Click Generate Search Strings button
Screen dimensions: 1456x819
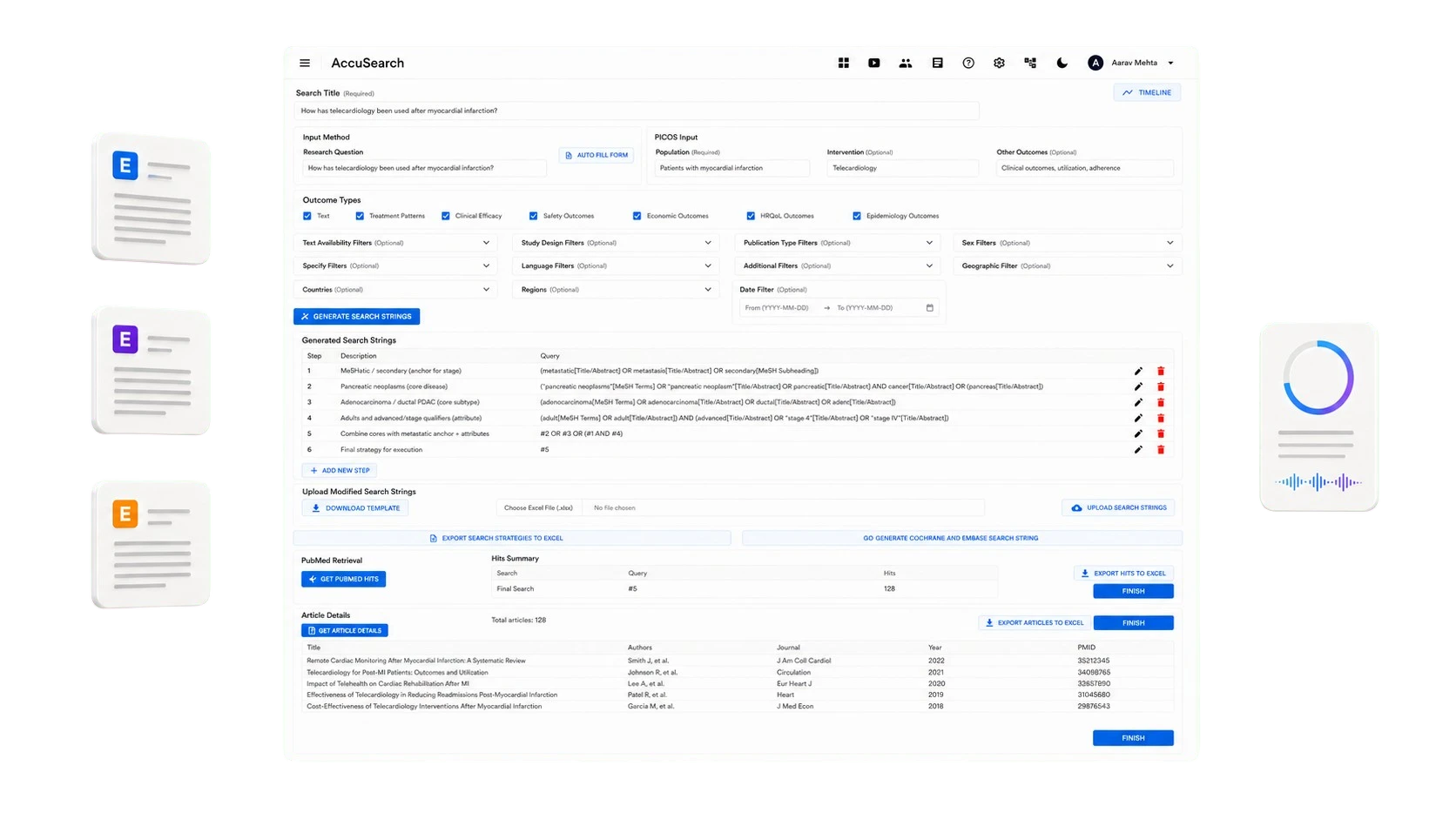tap(357, 317)
